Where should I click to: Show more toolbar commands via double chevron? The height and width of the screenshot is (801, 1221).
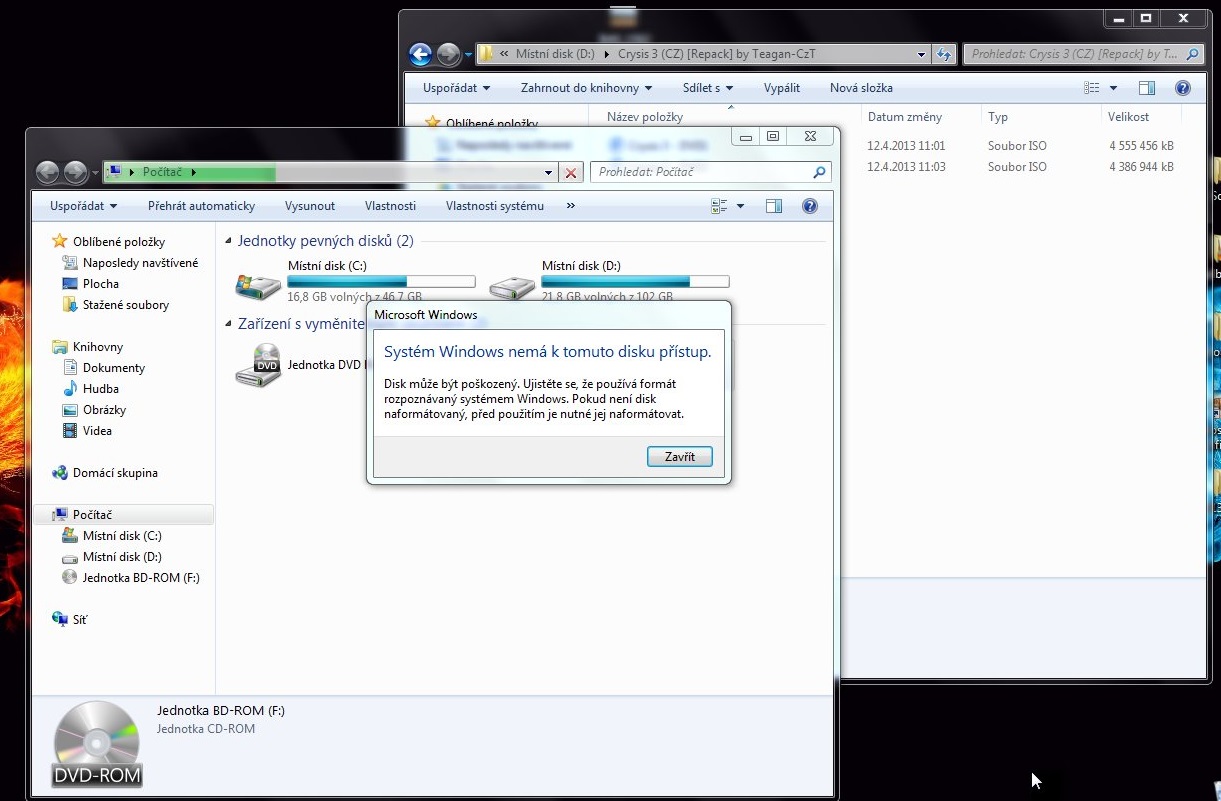point(571,206)
